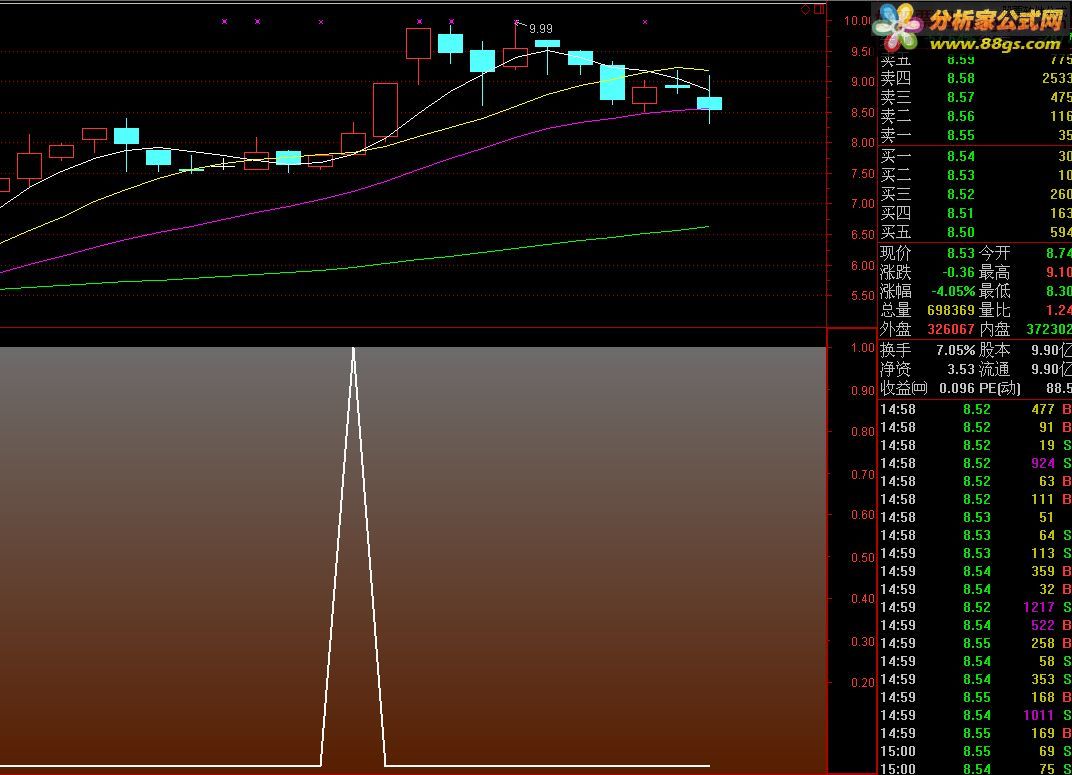Select the 14:58 trade with volume 91
Viewport: 1072px width, 775px height.
975,427
